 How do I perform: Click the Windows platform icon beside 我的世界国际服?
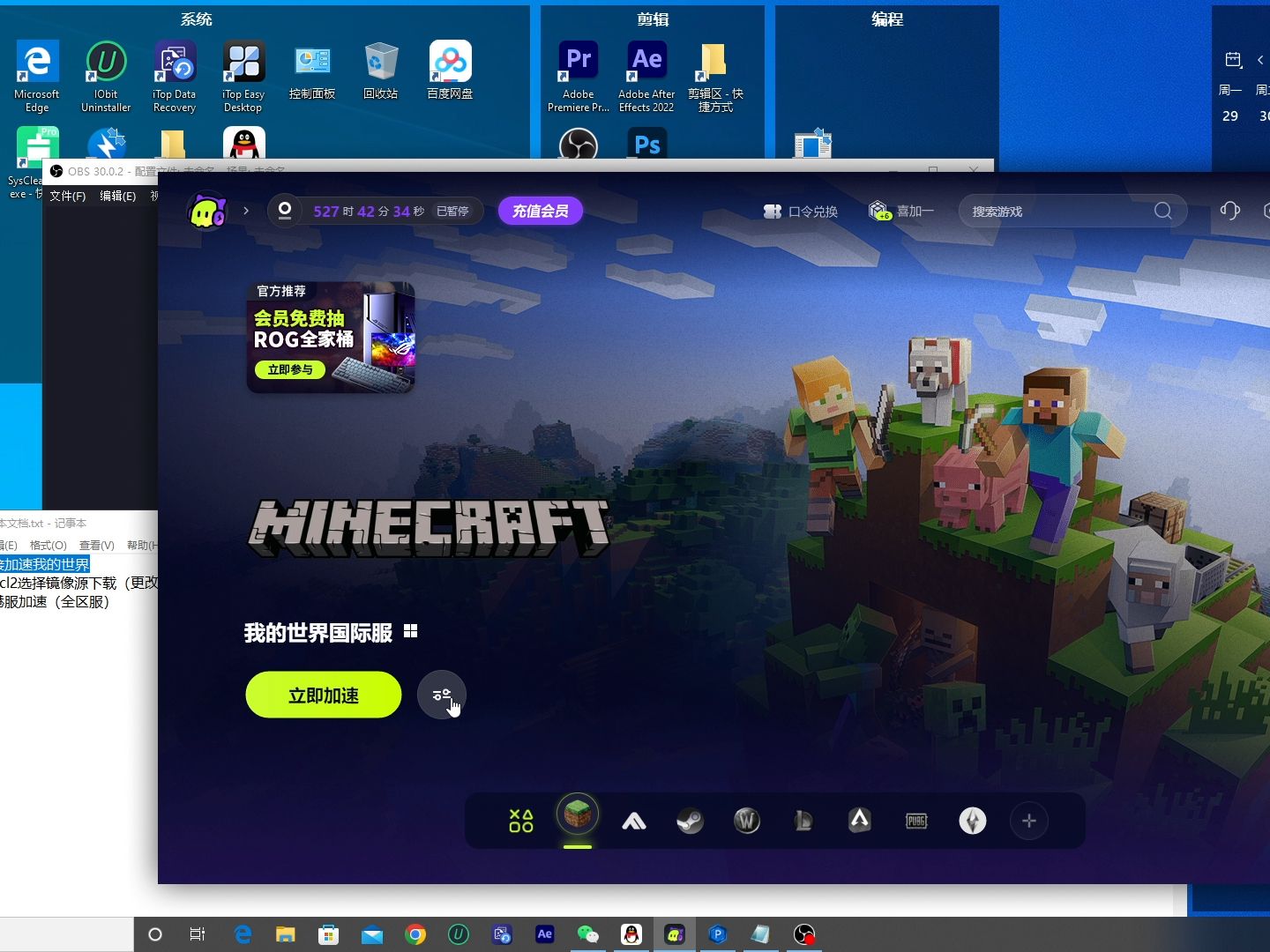[x=410, y=631]
